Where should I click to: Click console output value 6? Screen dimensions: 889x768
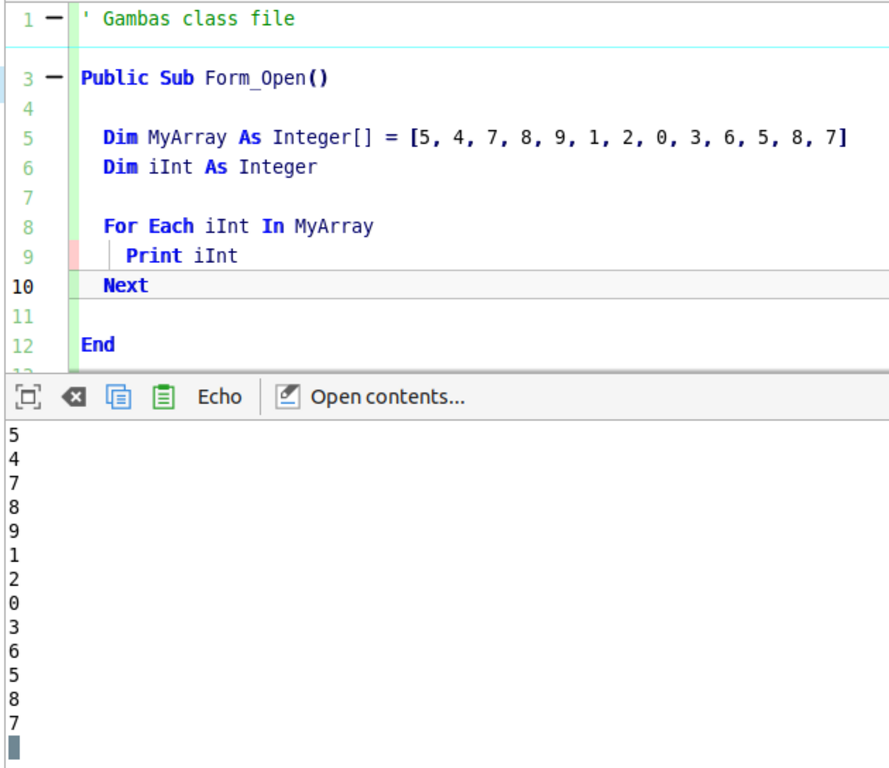(x=14, y=651)
